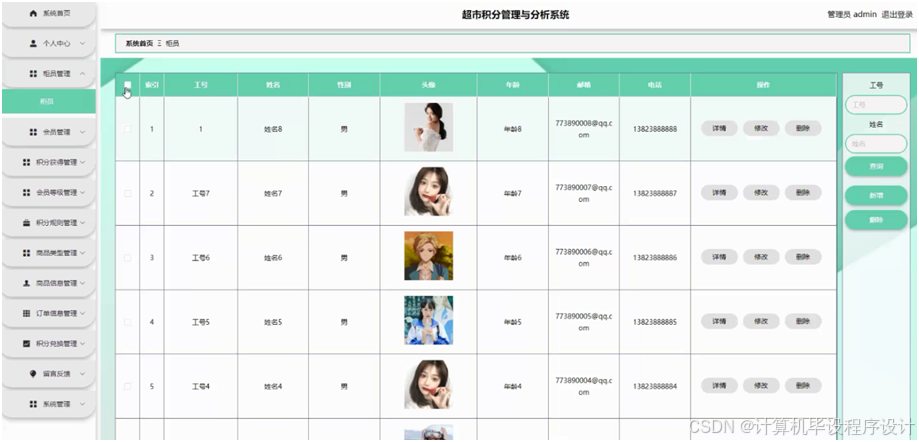Expand the 商品类型管理 chevron
Viewport: 919px width, 442px height.
(83, 253)
